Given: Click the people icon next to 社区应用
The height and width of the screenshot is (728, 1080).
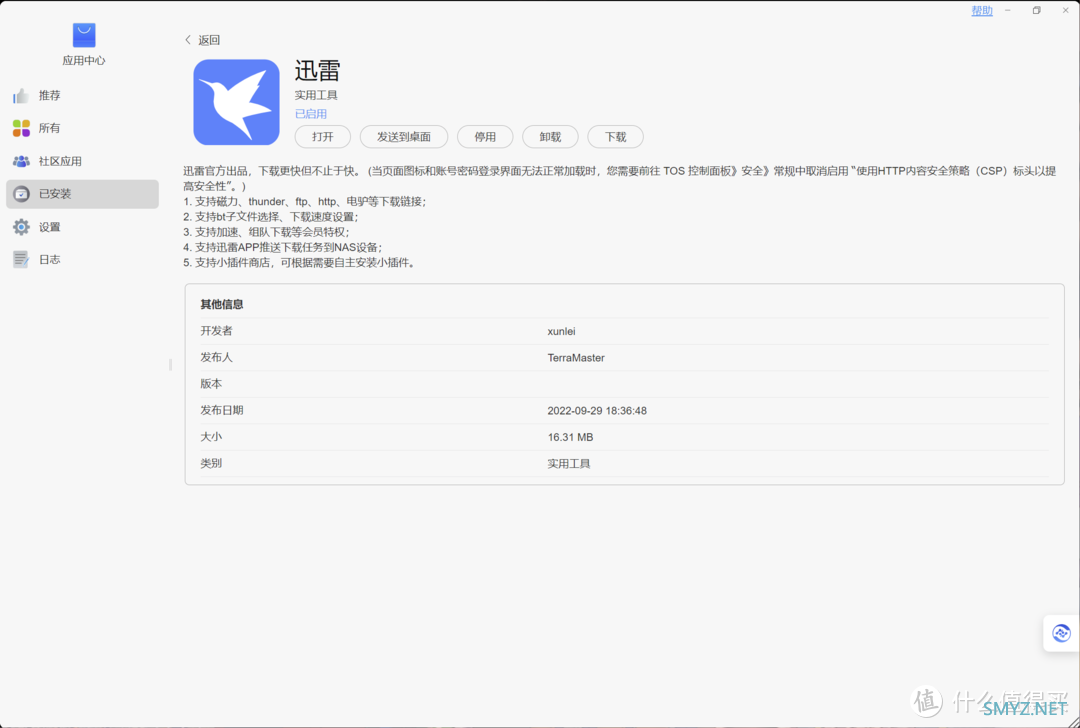Looking at the screenshot, I should click(x=21, y=161).
